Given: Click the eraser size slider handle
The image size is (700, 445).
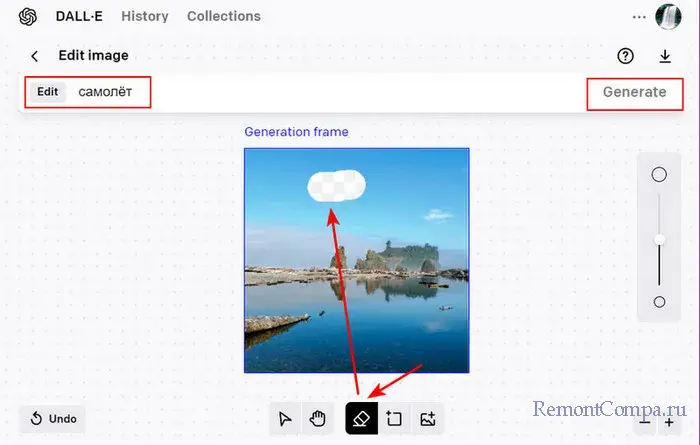Looking at the screenshot, I should click(x=659, y=239).
